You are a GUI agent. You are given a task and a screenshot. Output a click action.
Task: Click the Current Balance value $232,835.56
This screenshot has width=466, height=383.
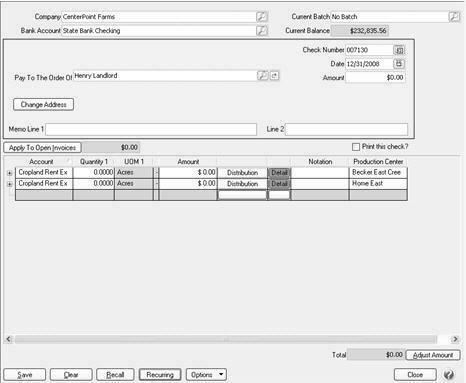point(360,31)
